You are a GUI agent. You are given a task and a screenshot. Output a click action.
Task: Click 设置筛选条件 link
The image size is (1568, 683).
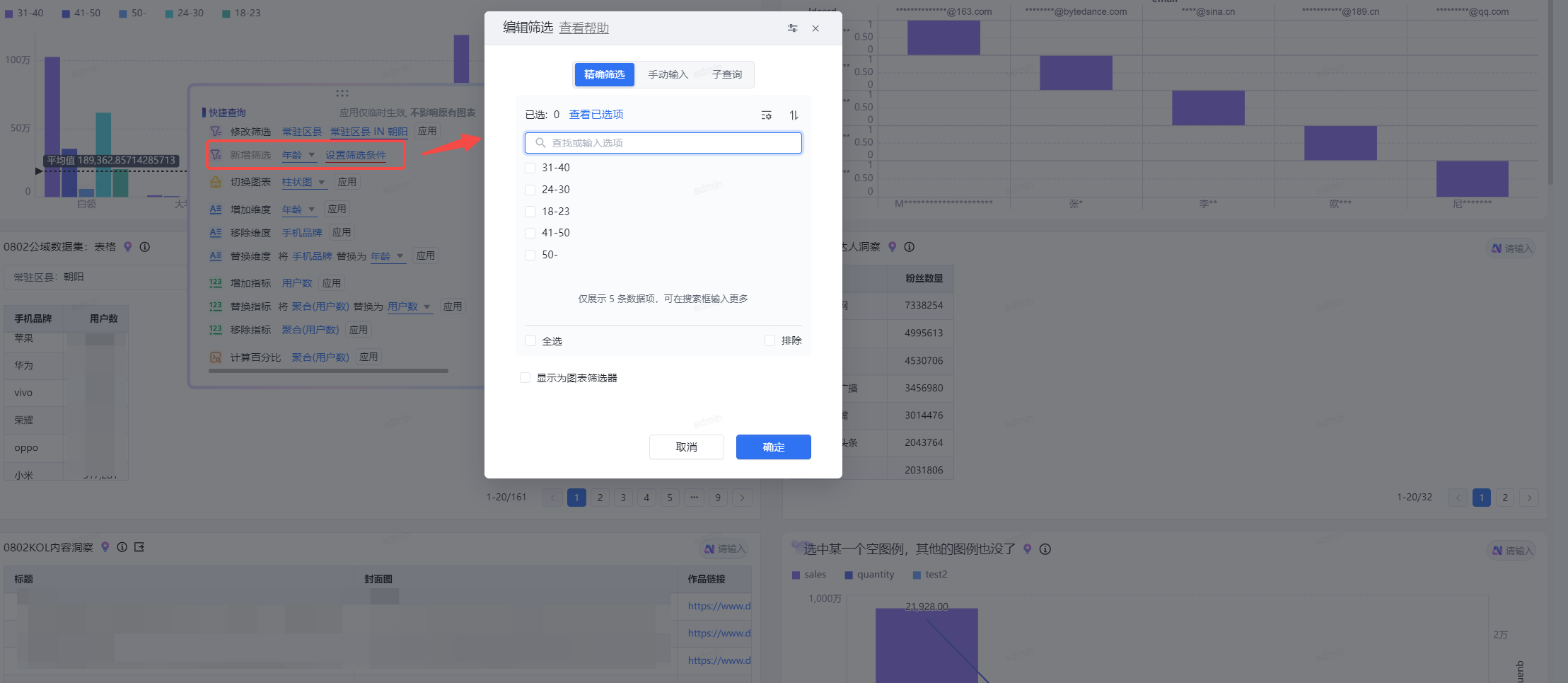tap(356, 155)
